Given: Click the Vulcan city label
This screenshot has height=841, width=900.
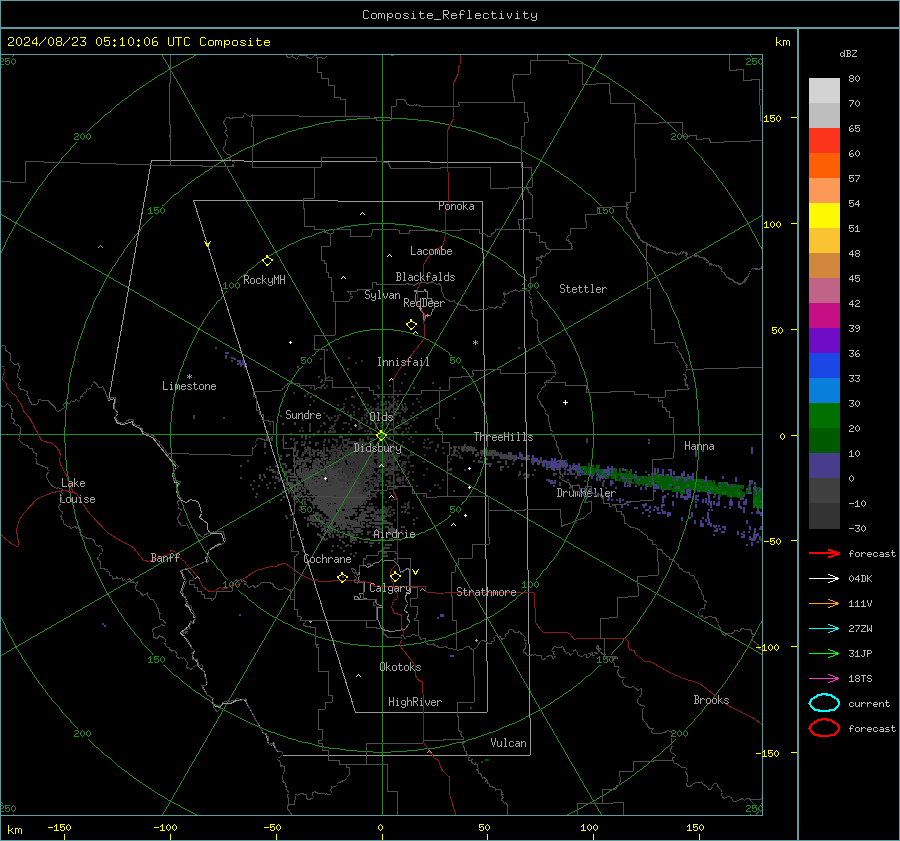Looking at the screenshot, I should (x=508, y=743).
